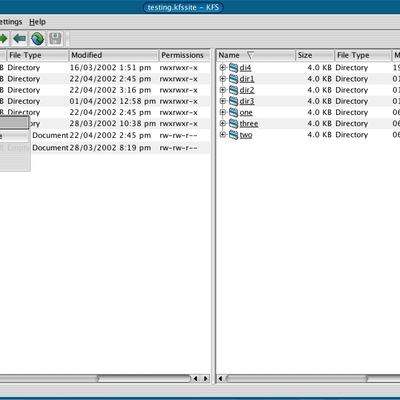Click the floppy disk save icon
The image size is (400, 400).
[x=55, y=39]
